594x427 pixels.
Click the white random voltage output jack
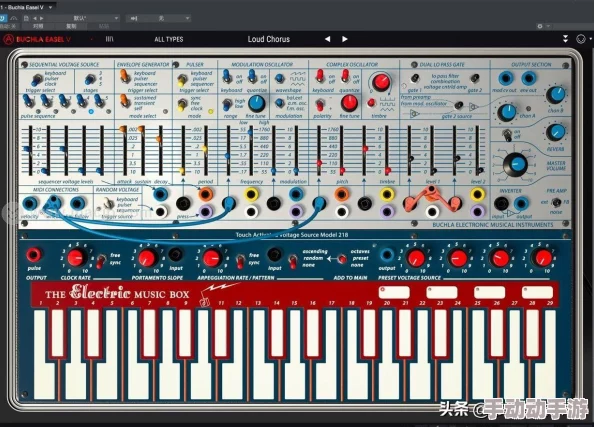161,211
